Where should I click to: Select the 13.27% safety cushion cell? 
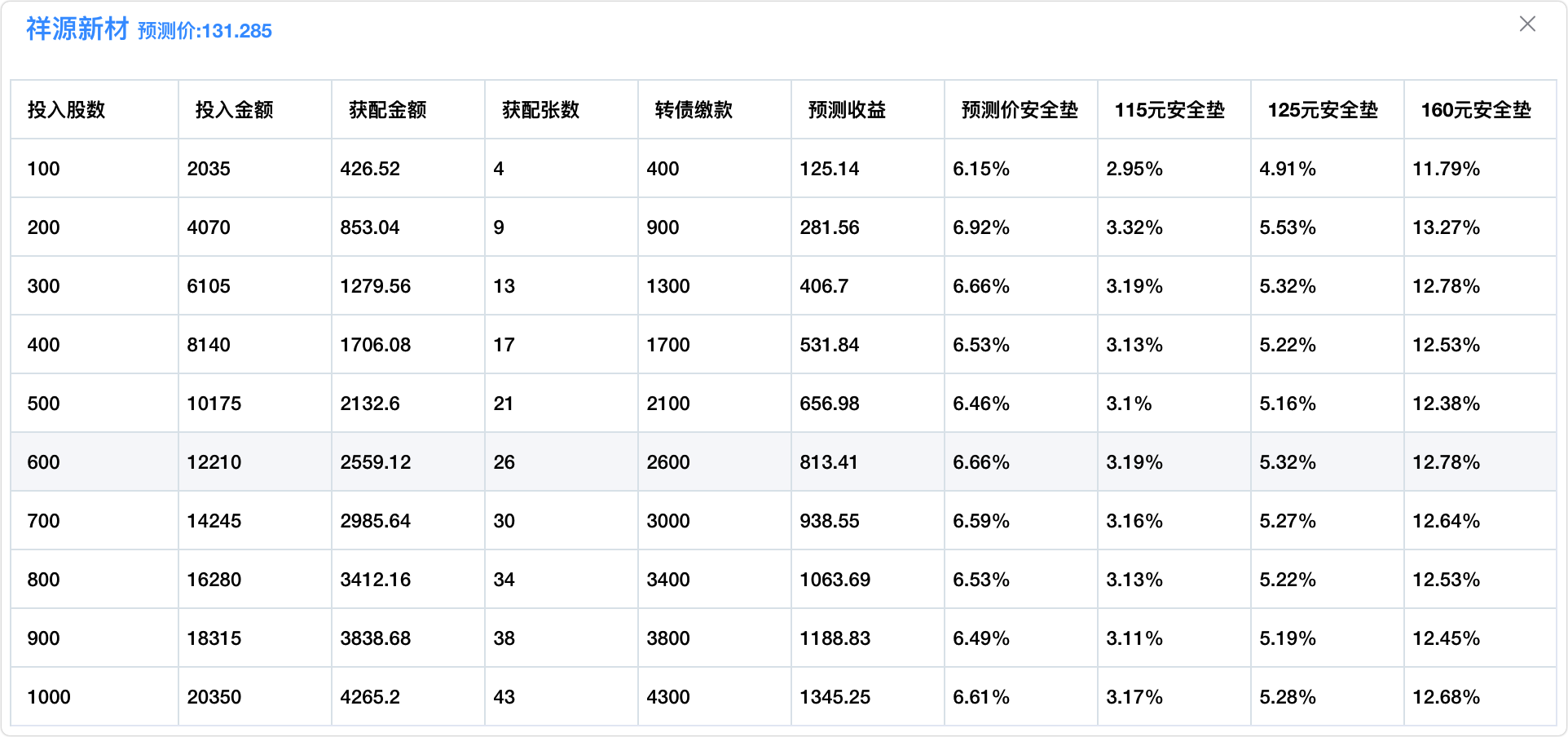[x=1446, y=227]
